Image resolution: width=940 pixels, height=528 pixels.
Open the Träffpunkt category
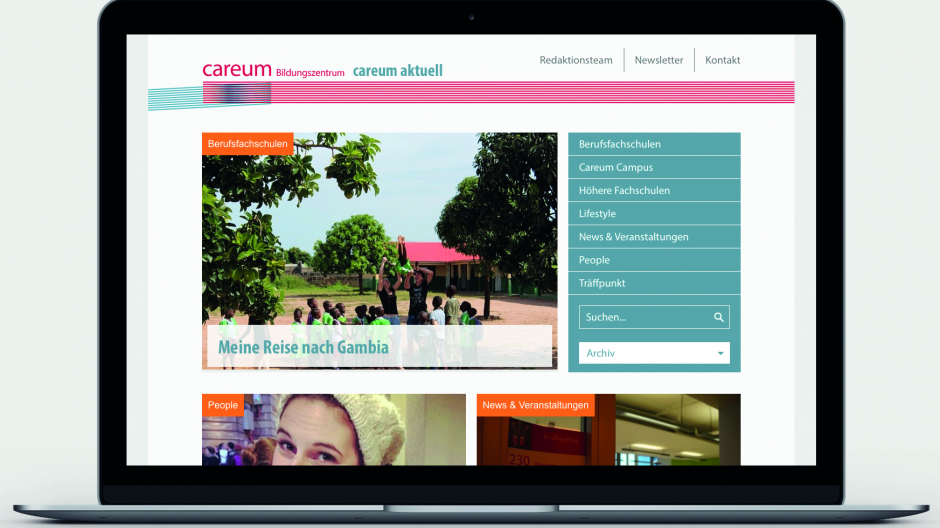[654, 283]
